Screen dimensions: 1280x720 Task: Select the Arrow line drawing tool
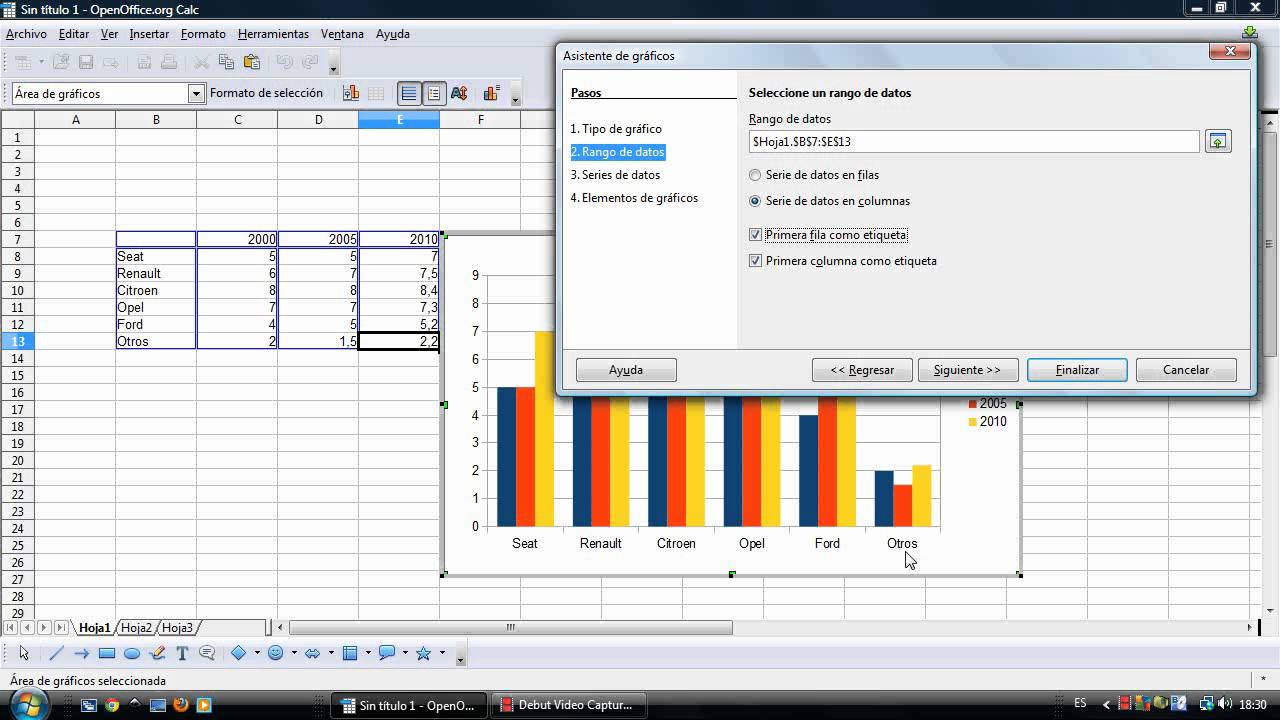point(82,653)
